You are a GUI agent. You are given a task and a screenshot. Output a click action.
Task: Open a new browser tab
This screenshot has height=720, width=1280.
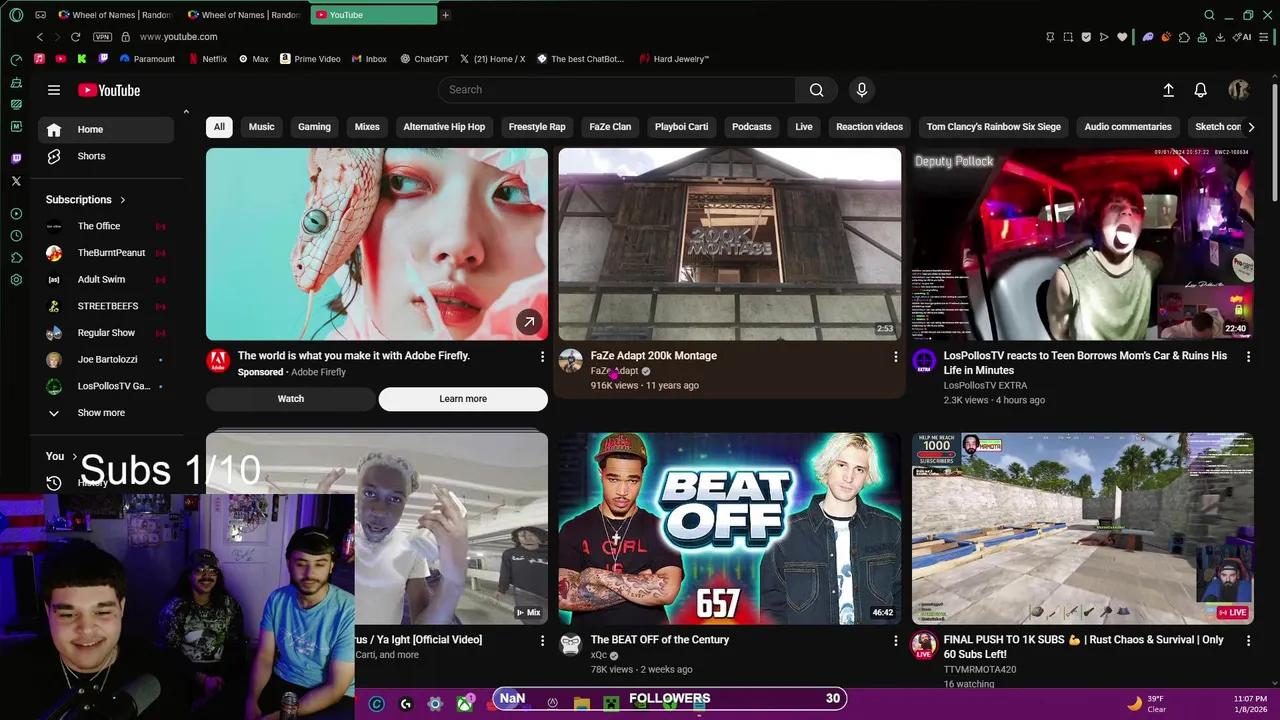pos(445,15)
